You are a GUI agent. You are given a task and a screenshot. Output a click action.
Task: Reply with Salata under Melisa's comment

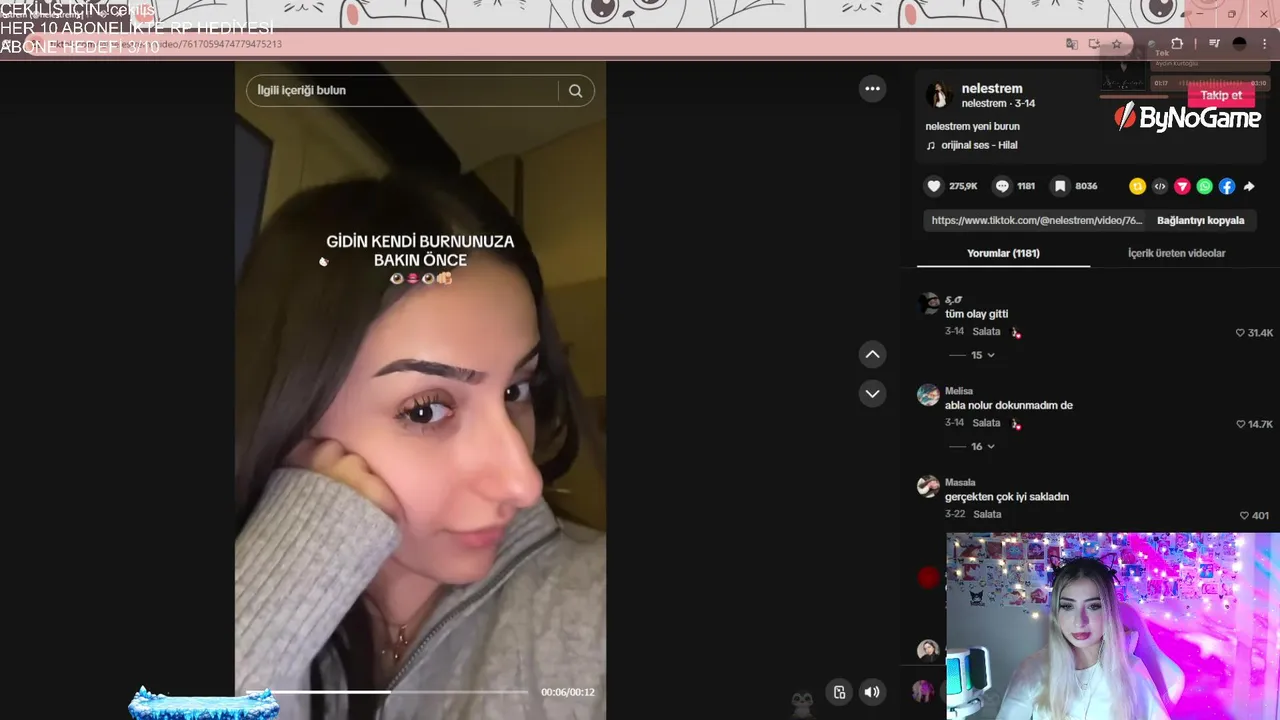point(986,423)
